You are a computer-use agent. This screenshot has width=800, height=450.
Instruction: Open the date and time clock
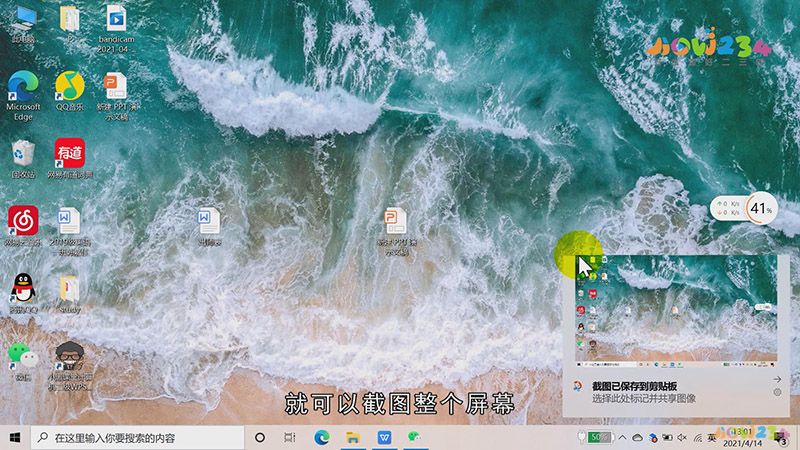pos(743,438)
